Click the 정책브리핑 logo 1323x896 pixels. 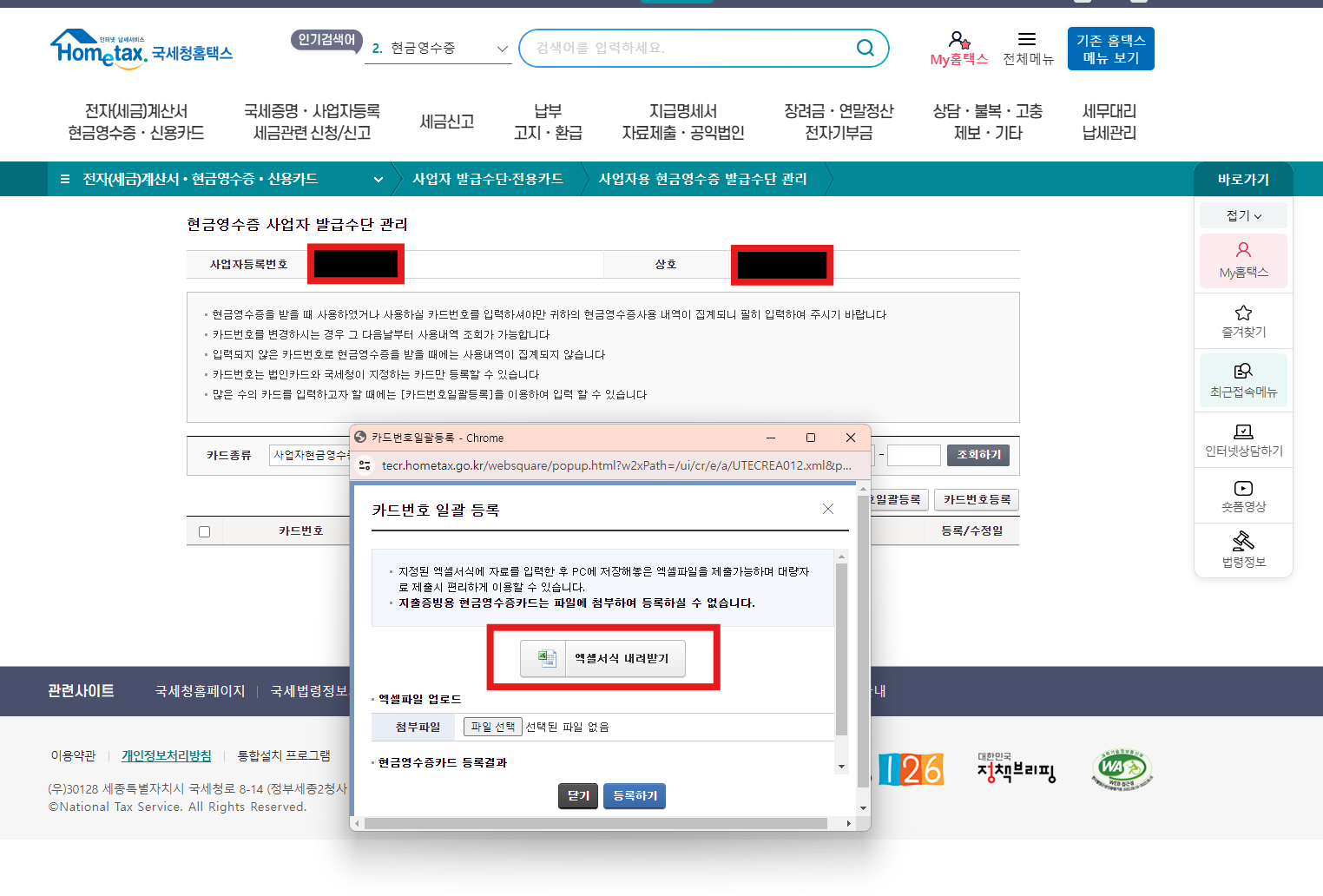pyautogui.click(x=1016, y=768)
